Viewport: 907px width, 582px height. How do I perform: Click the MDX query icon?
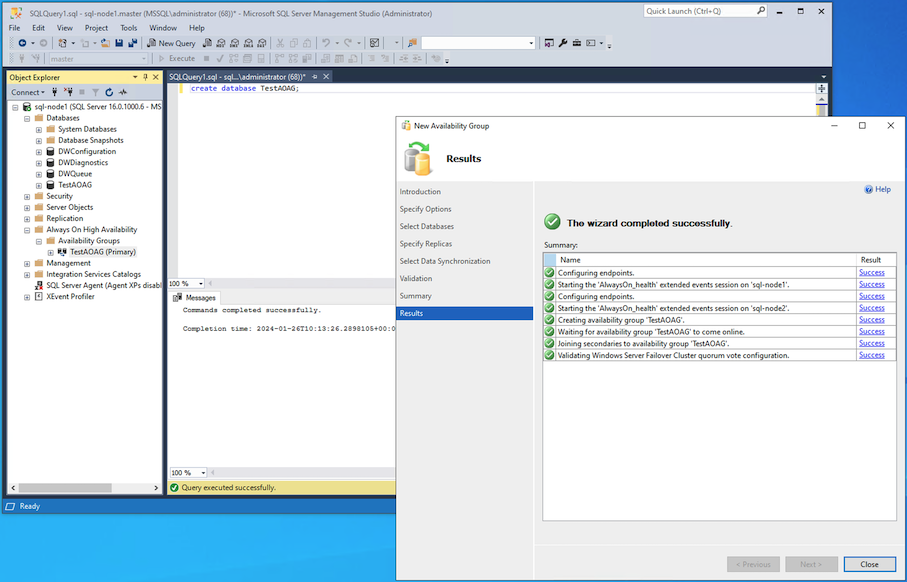[221, 43]
